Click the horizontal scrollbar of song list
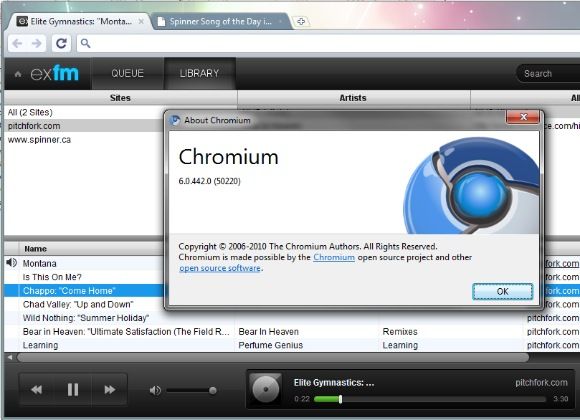The width and height of the screenshot is (580, 420). (273, 357)
